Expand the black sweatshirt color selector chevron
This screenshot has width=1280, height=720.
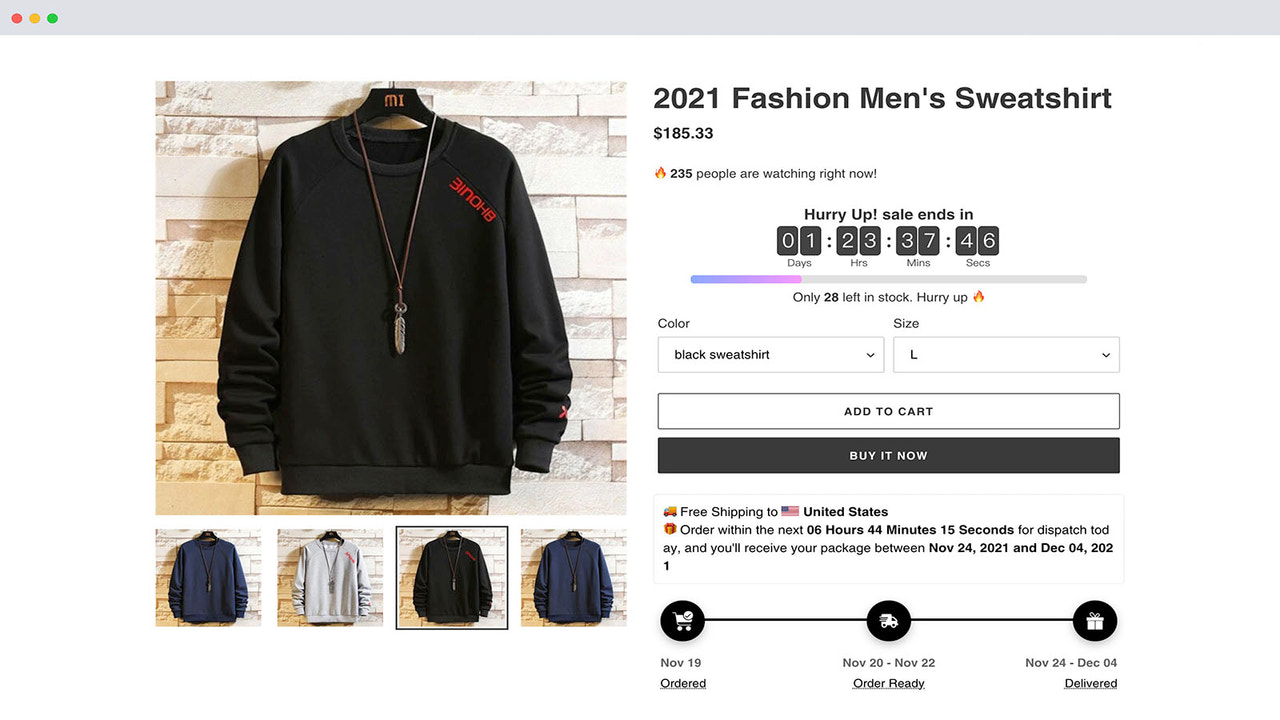click(869, 354)
